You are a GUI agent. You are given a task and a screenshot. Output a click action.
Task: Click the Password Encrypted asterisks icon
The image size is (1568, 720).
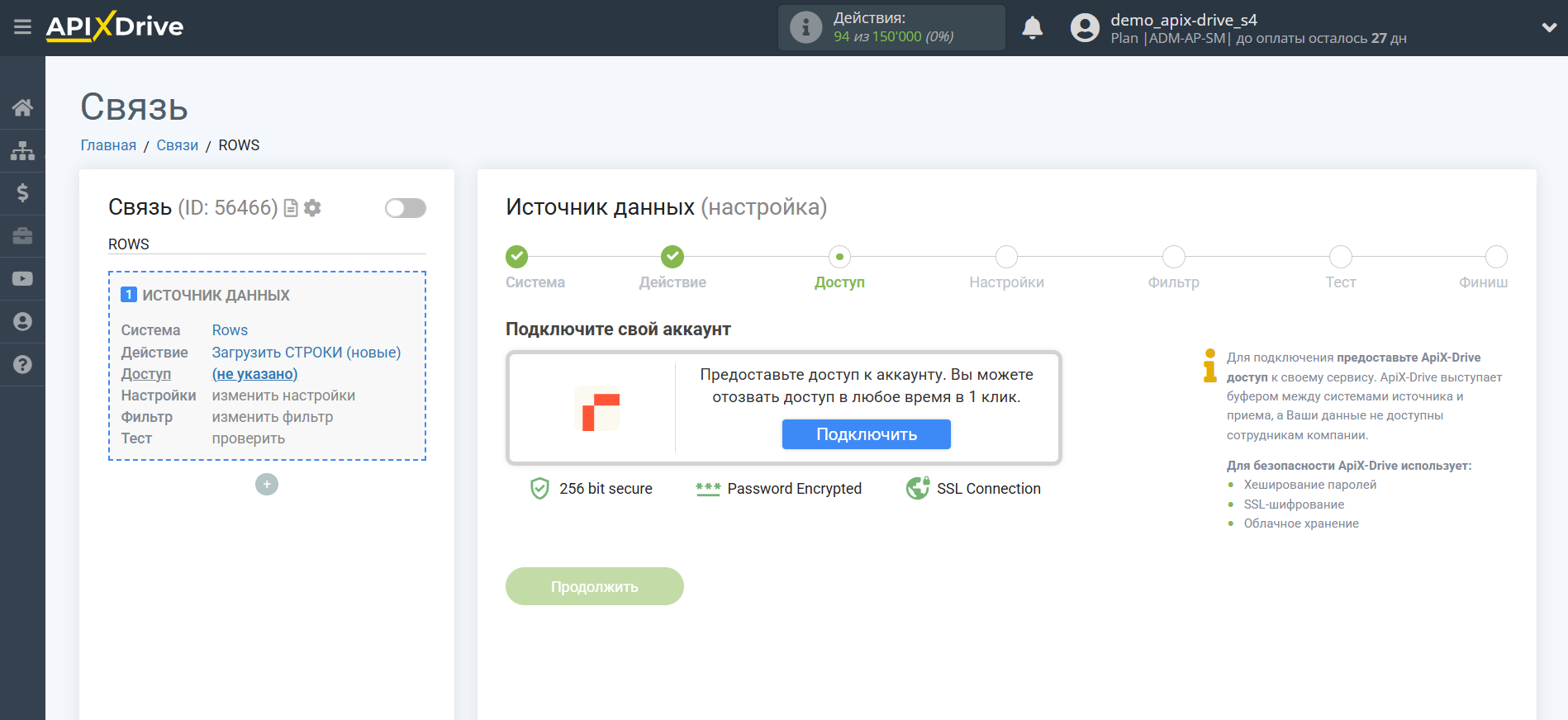coord(708,489)
